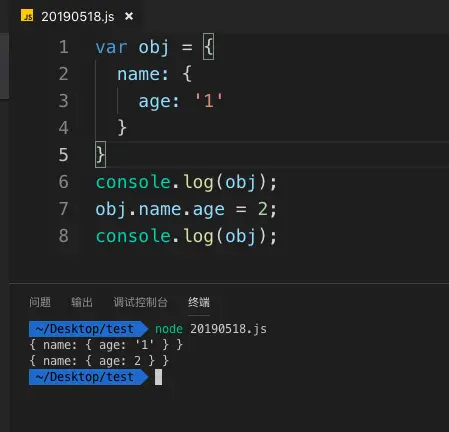Image resolution: width=449 pixels, height=432 pixels.
Task: Click the closing brace on line 4
Action: tap(122, 128)
